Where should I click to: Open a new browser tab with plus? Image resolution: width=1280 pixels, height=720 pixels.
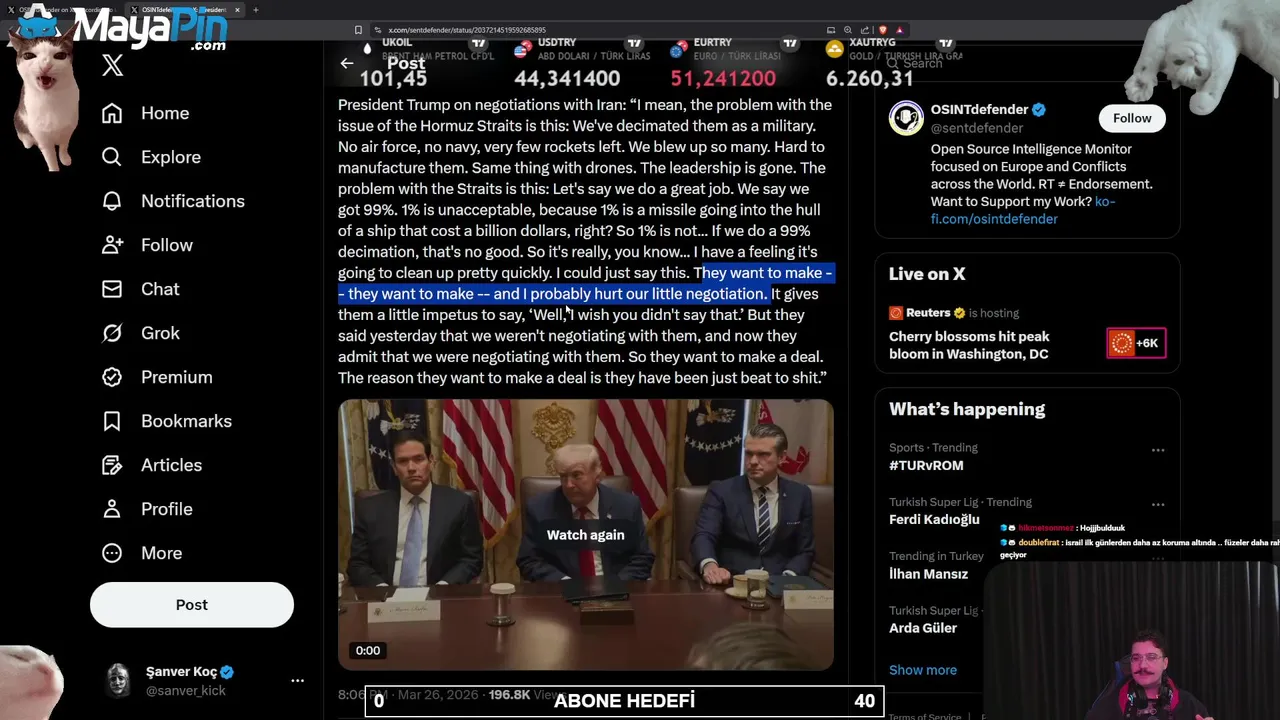pos(256,10)
